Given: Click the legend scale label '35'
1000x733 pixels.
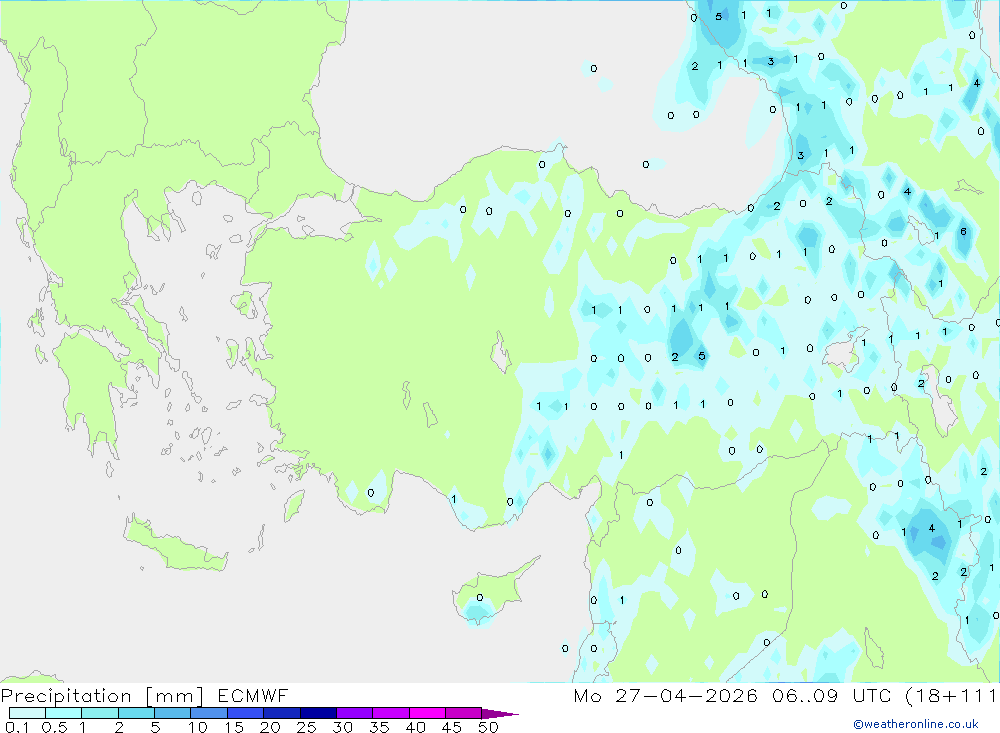Looking at the screenshot, I should click(x=379, y=727).
